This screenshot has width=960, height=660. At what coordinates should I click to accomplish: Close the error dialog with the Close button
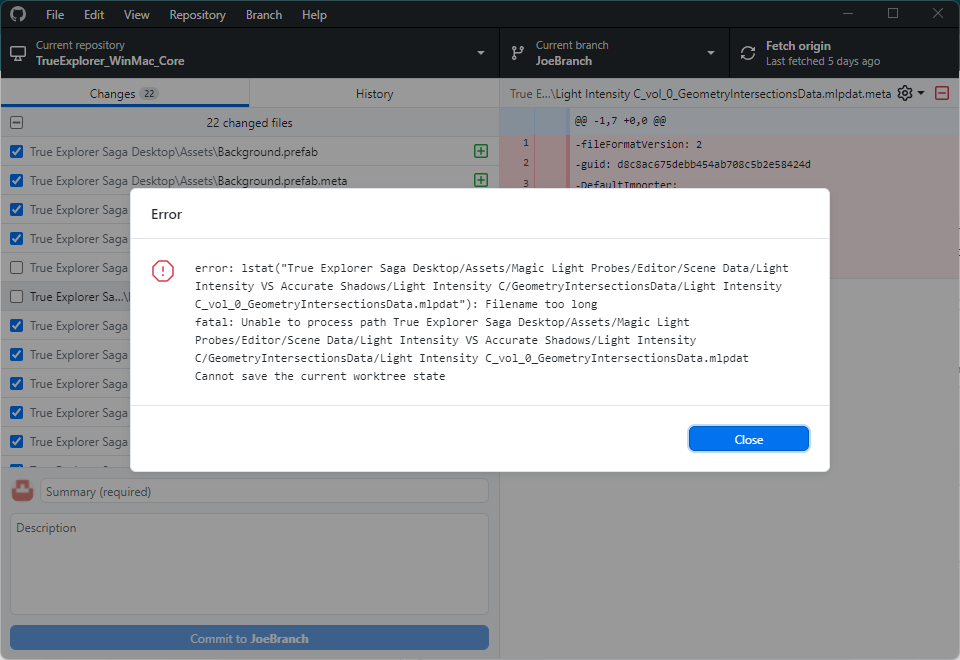[748, 438]
